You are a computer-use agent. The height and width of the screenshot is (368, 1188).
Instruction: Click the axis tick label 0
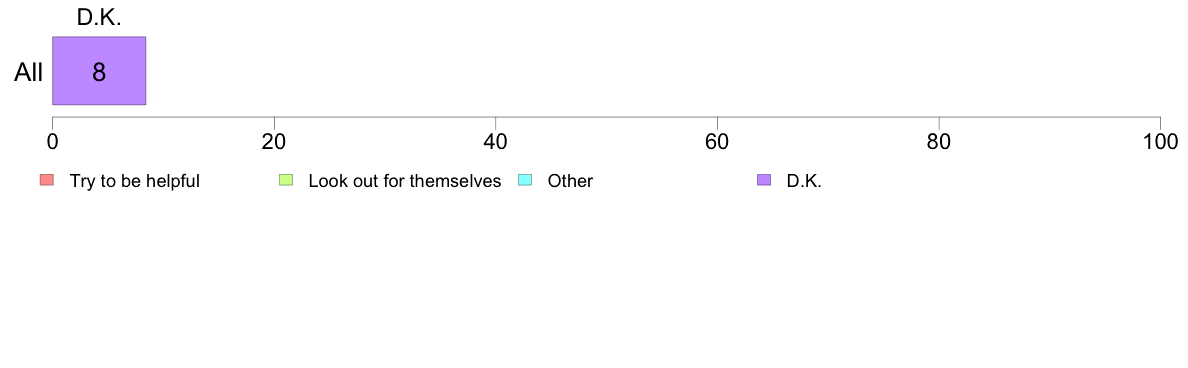click(52, 141)
